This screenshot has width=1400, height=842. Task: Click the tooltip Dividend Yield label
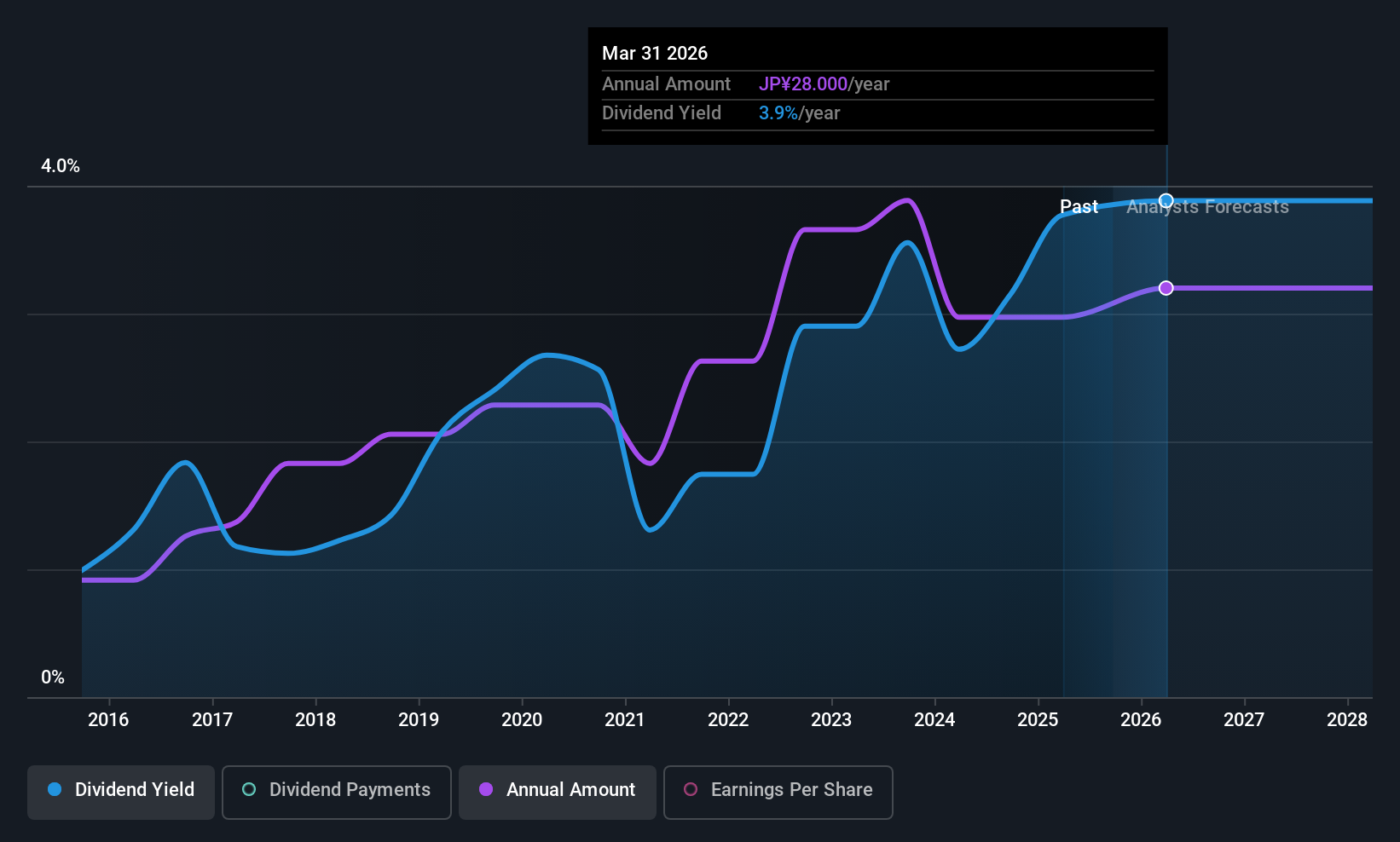tap(662, 112)
